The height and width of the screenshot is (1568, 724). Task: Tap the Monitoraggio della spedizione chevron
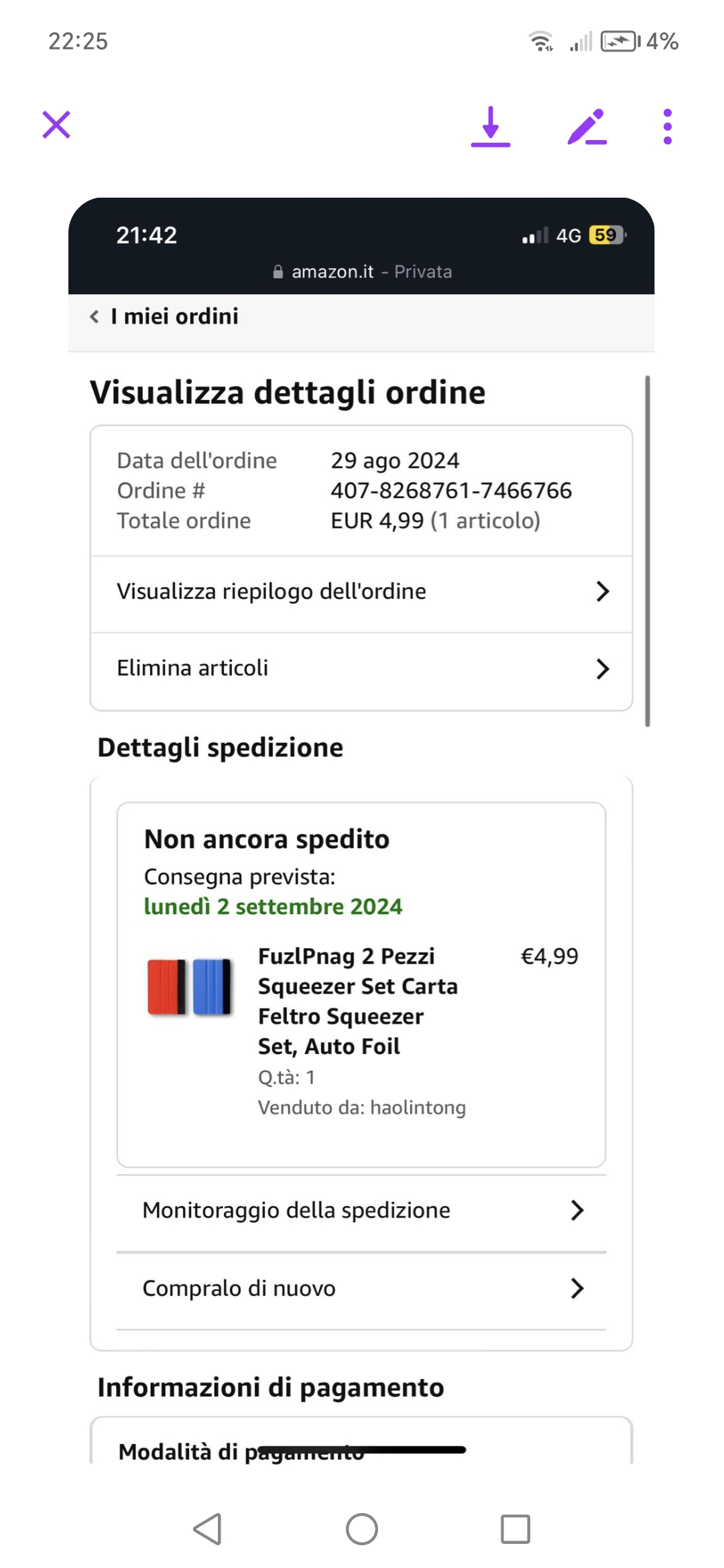[x=577, y=1210]
